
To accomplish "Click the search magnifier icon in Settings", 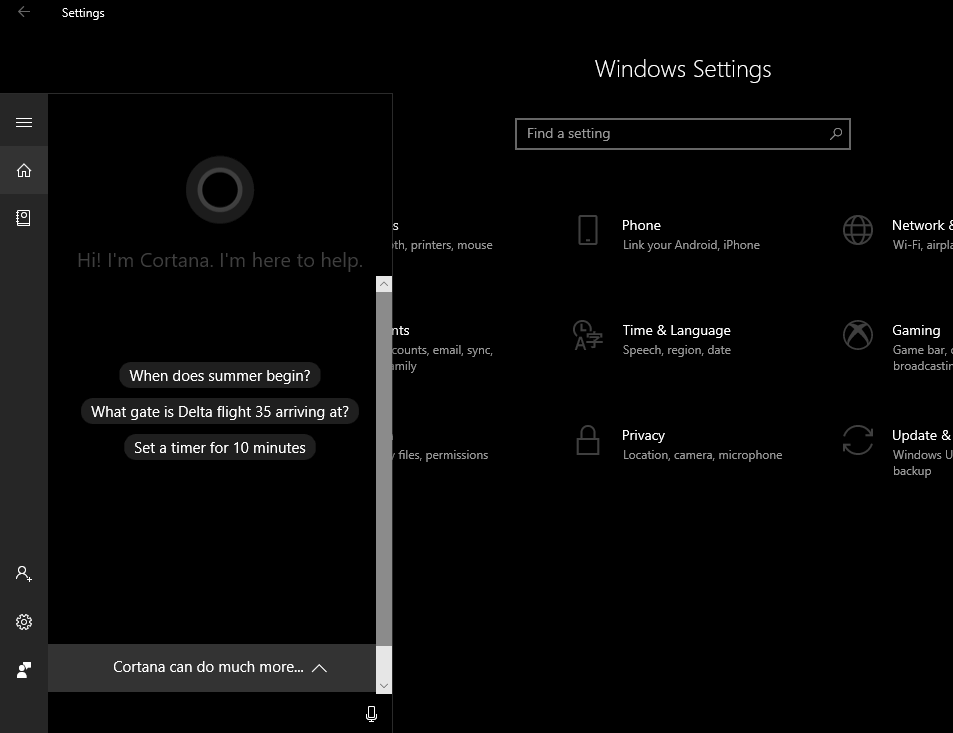I will (x=836, y=134).
